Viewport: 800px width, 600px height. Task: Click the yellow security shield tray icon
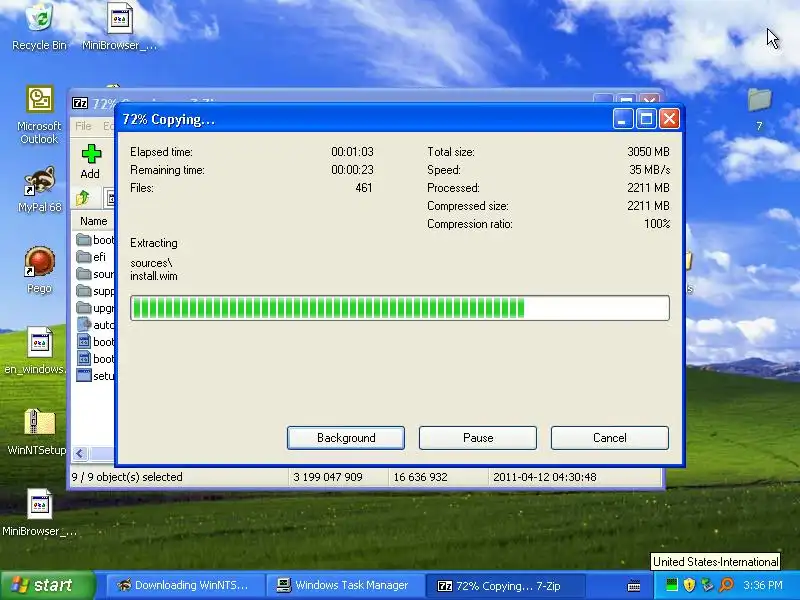pos(689,585)
